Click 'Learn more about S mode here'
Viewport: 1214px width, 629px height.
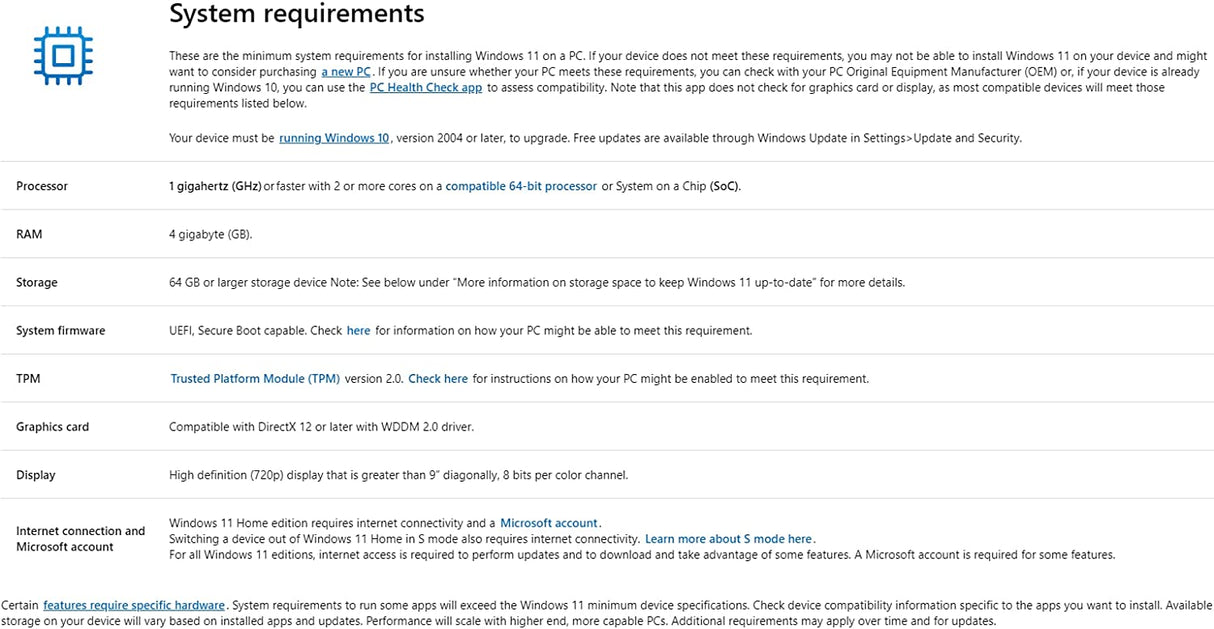pos(729,539)
